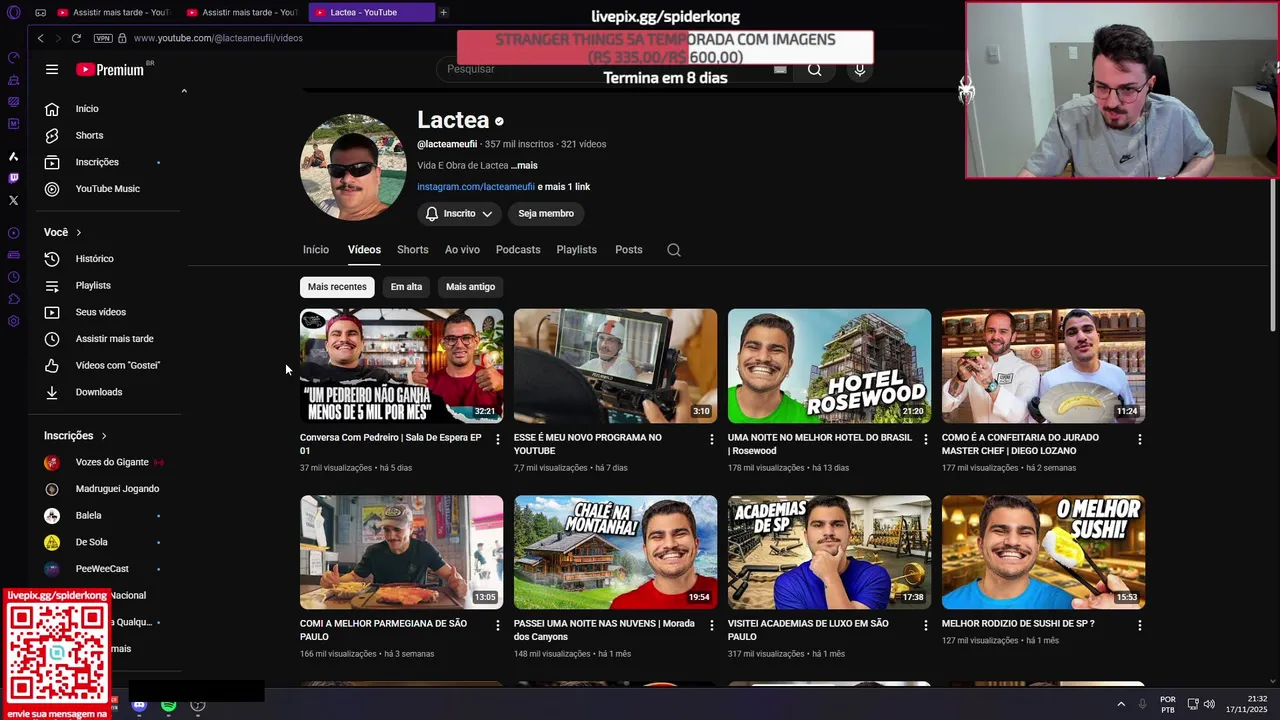Viewport: 1280px width, 720px height.
Task: Search within channel using magnifier icon
Action: (x=674, y=250)
